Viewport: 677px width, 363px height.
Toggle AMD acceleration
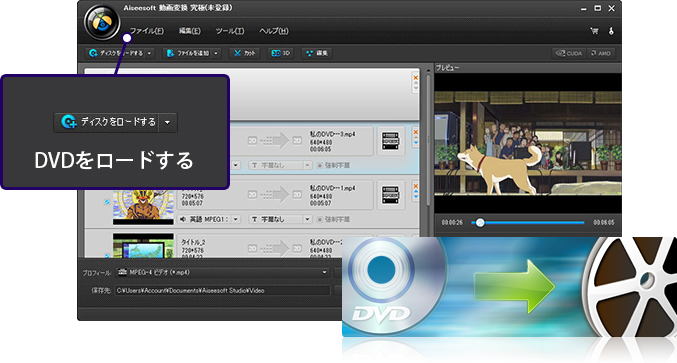click(x=601, y=54)
